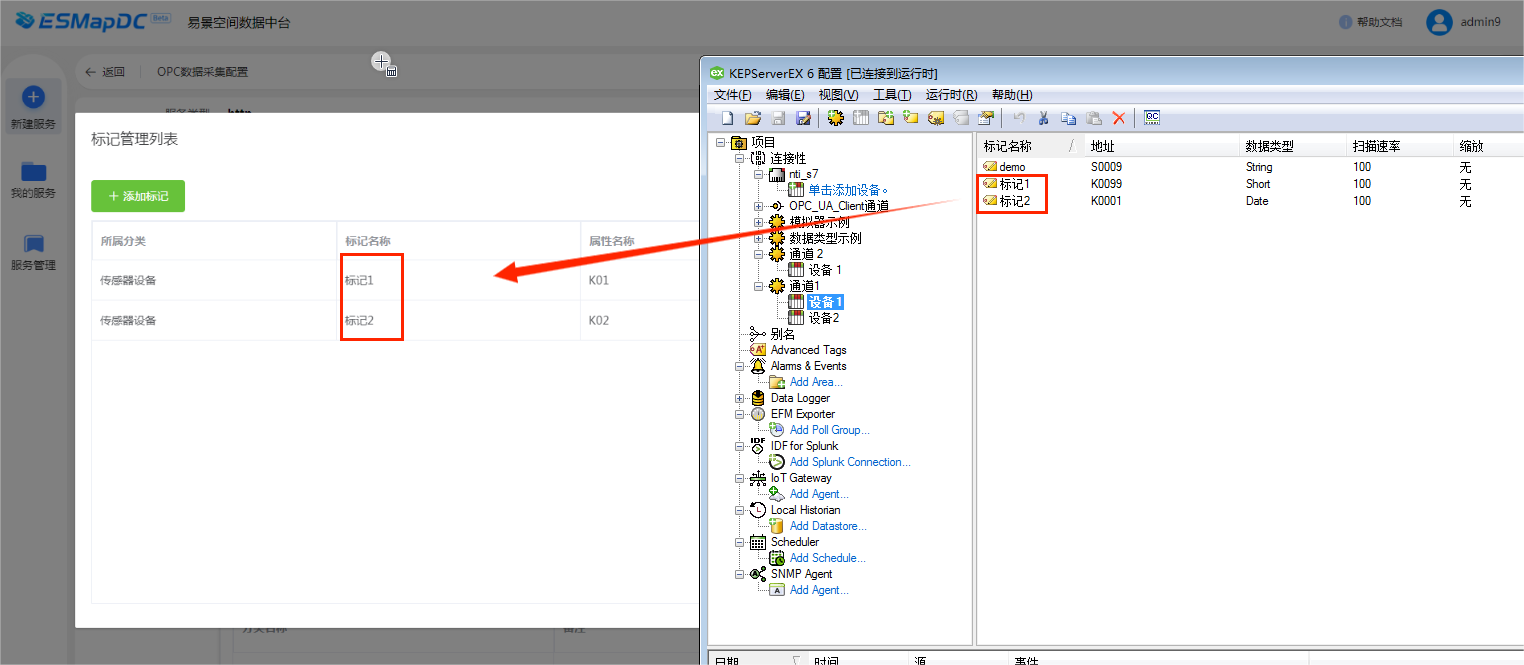This screenshot has height=665, width=1524.
Task: Sort by the 标记名称 column header in KEPServerEX
Action: tap(1030, 146)
